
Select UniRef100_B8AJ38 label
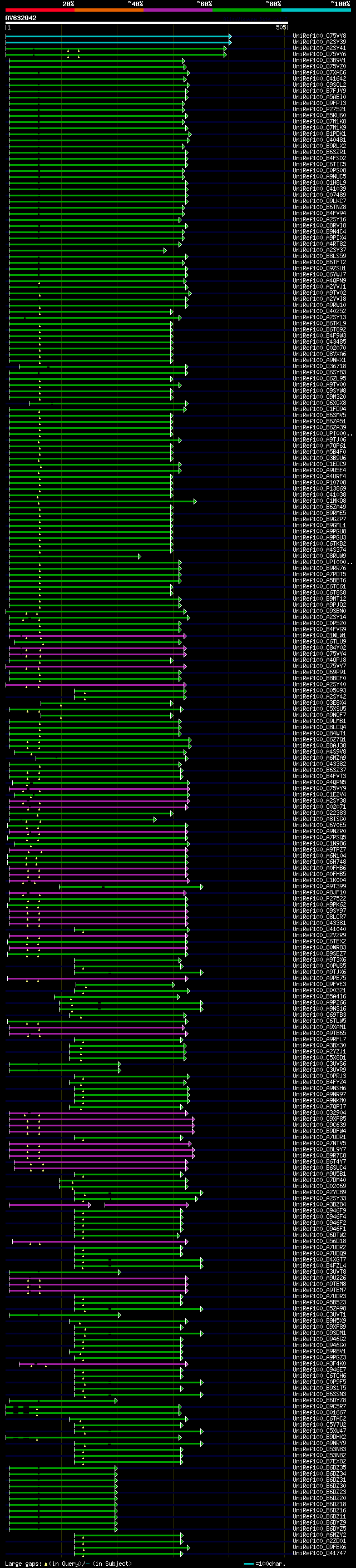tap(319, 745)
